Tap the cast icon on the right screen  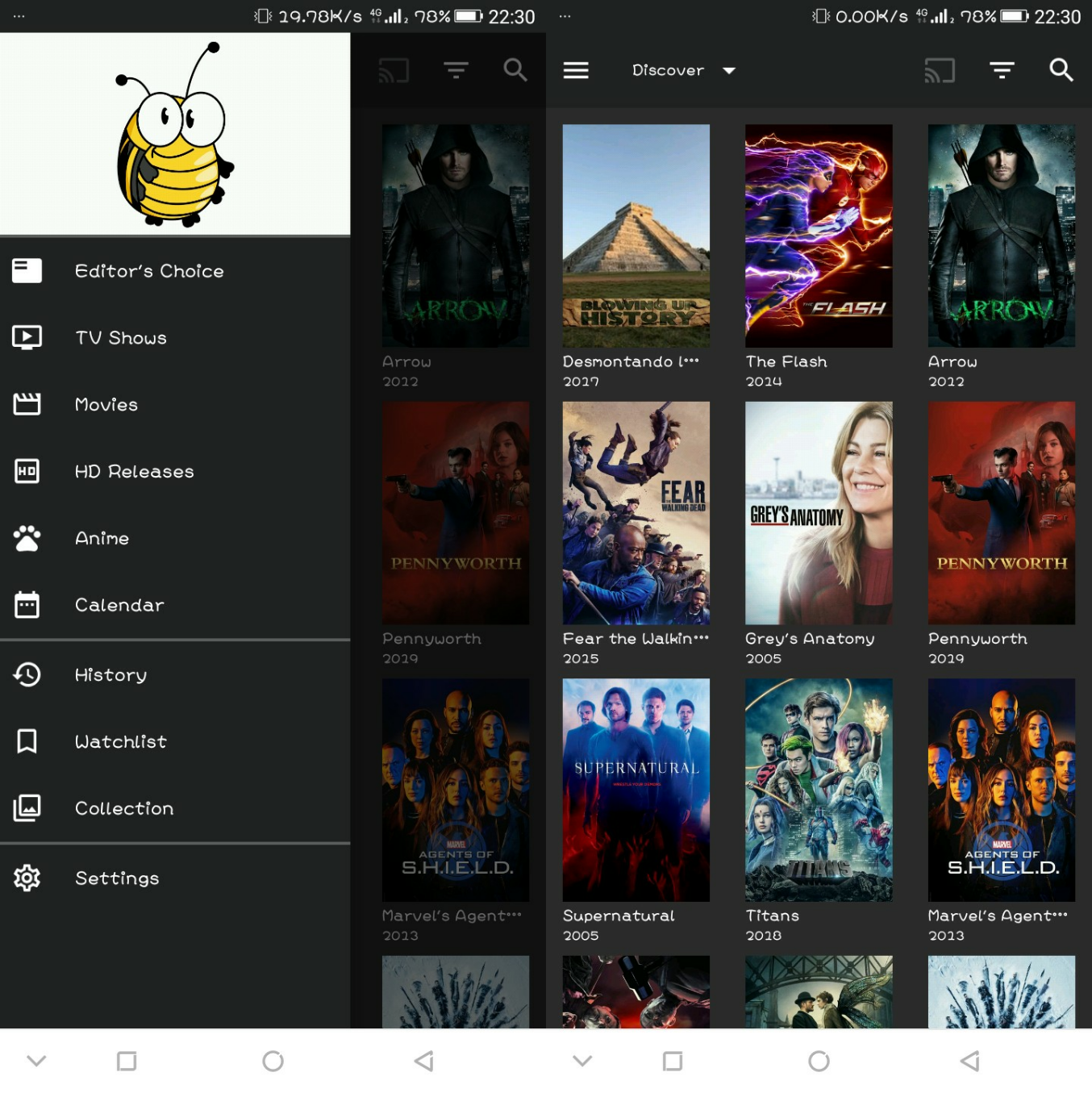click(940, 71)
